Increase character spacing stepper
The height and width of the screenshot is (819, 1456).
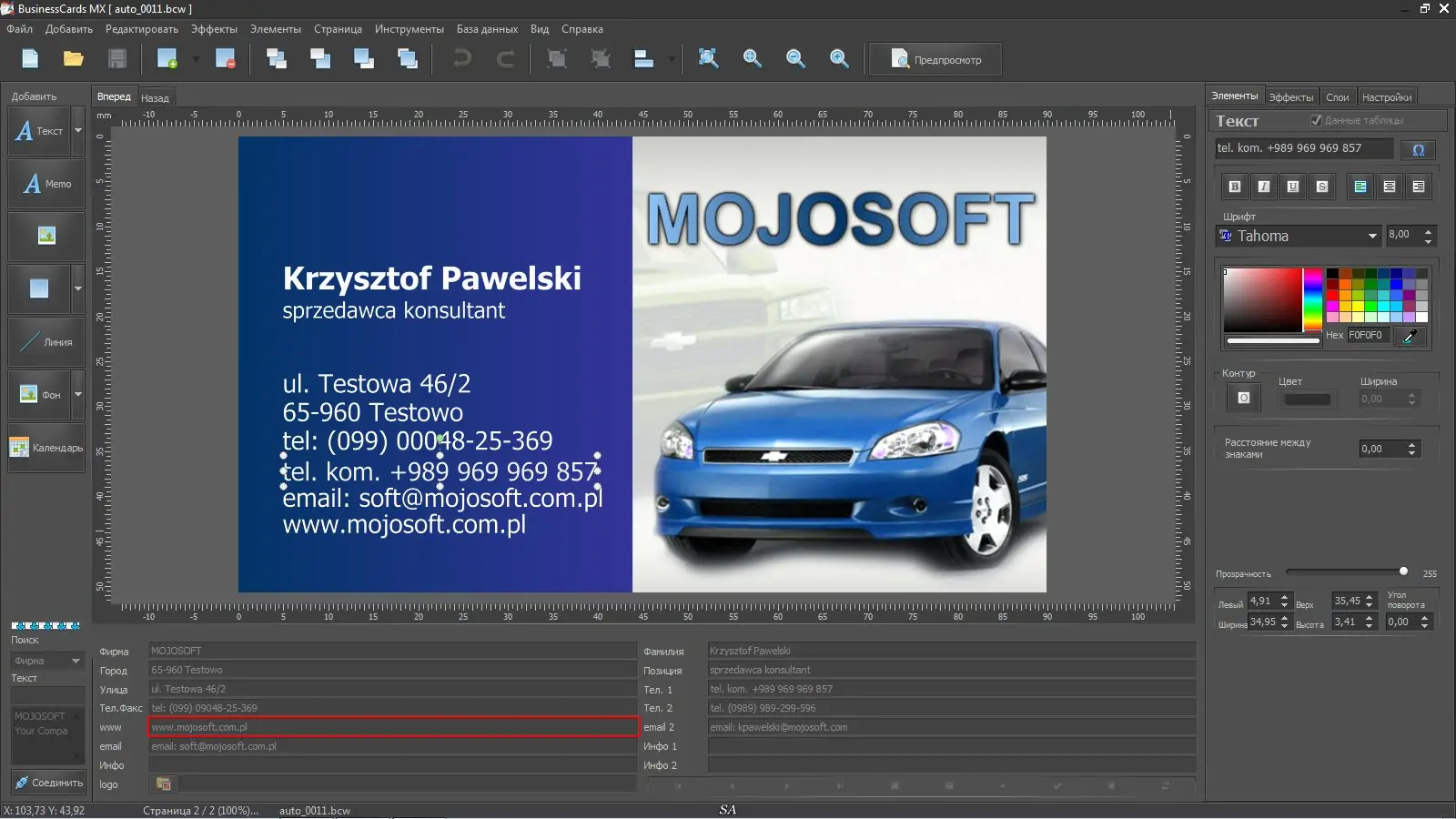coord(1411,445)
